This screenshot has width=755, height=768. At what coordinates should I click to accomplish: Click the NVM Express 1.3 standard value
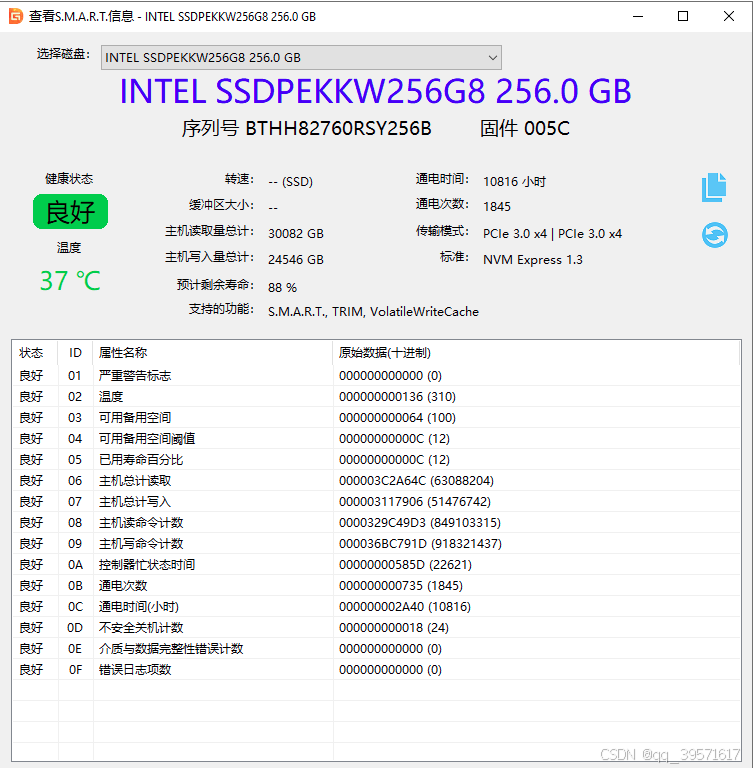point(533,260)
